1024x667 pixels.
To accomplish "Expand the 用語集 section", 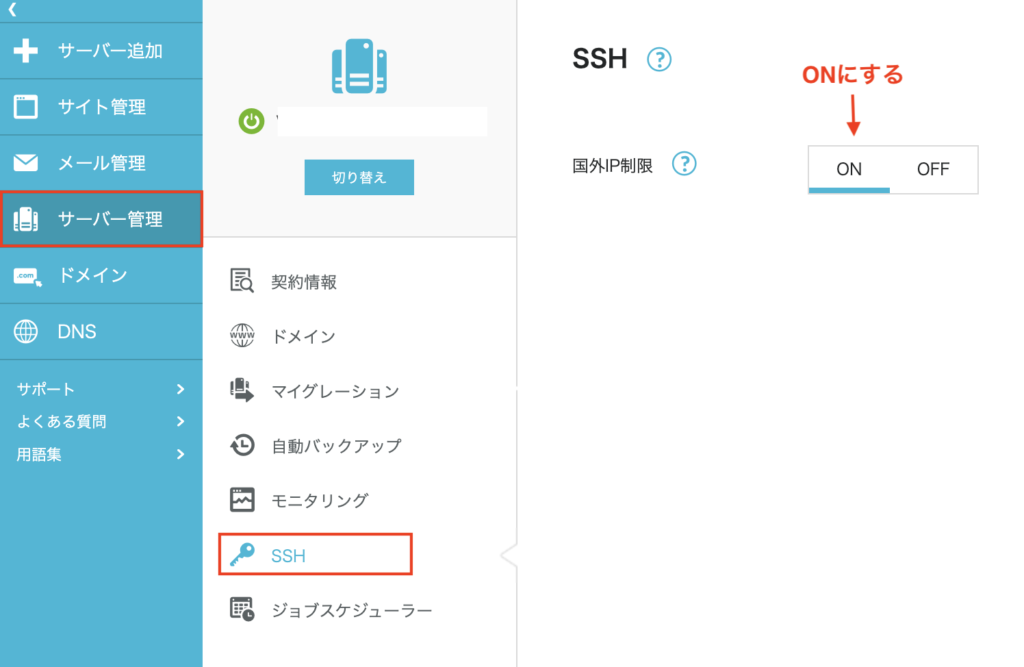I will click(100, 454).
